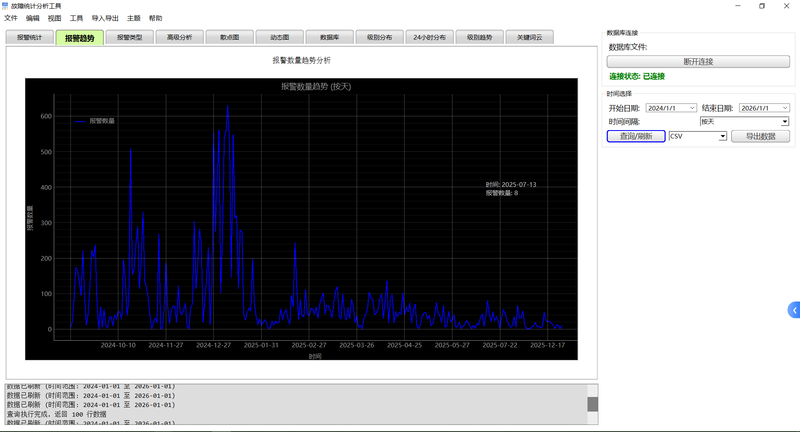Open the 帮助 menu
The image size is (800, 432).
coord(156,18)
